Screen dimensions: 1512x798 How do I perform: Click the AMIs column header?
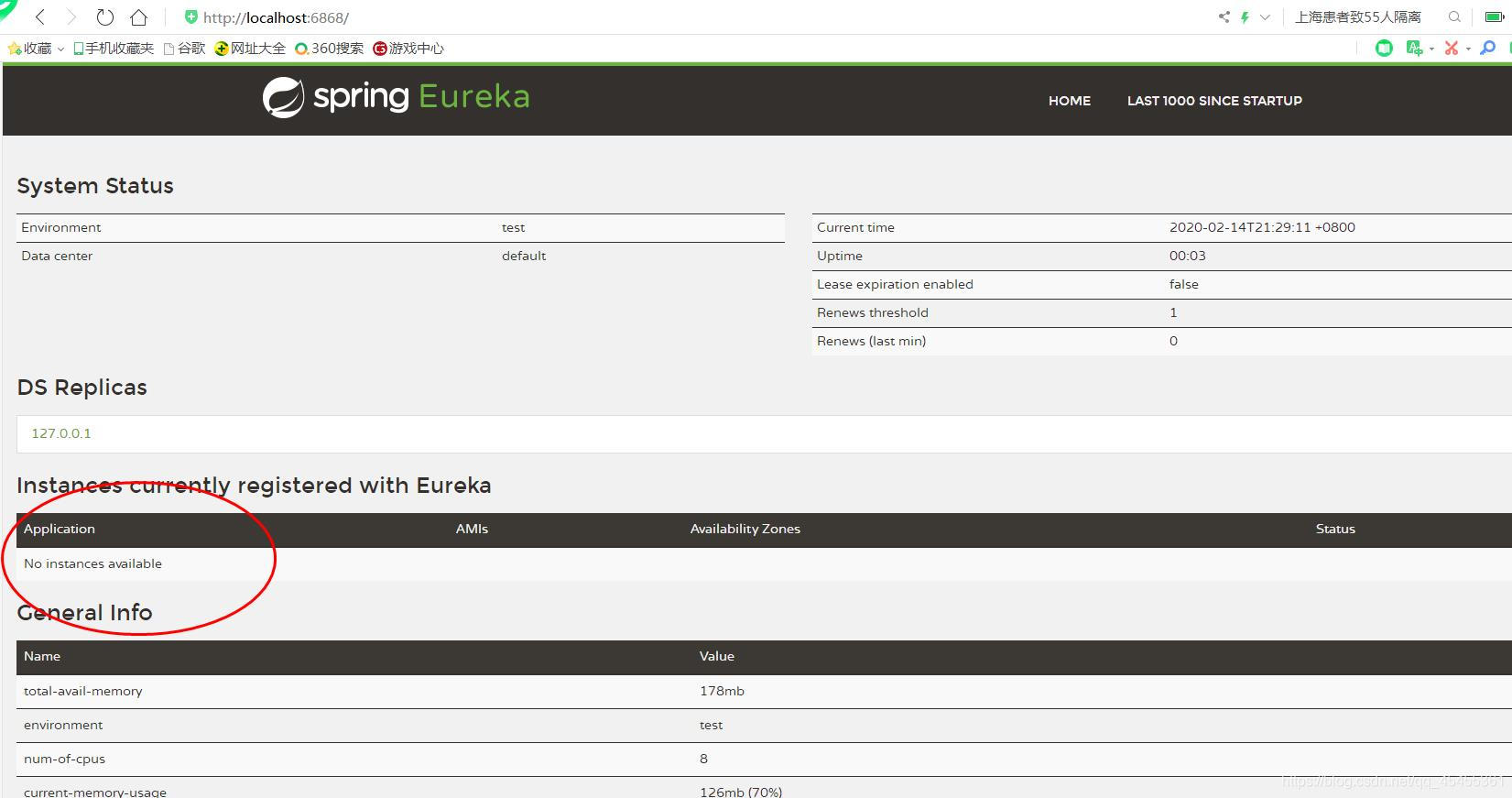(x=472, y=529)
